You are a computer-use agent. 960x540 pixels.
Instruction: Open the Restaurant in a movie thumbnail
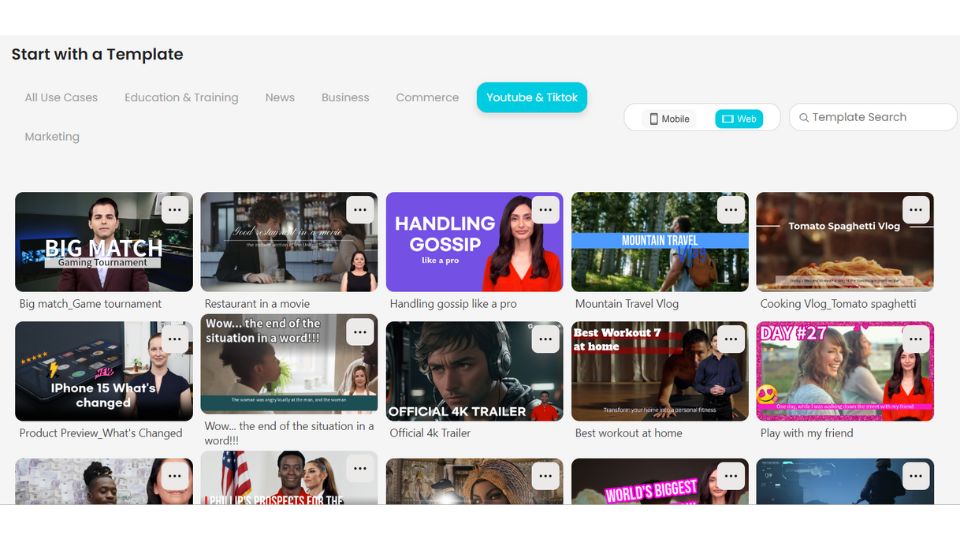coord(289,242)
